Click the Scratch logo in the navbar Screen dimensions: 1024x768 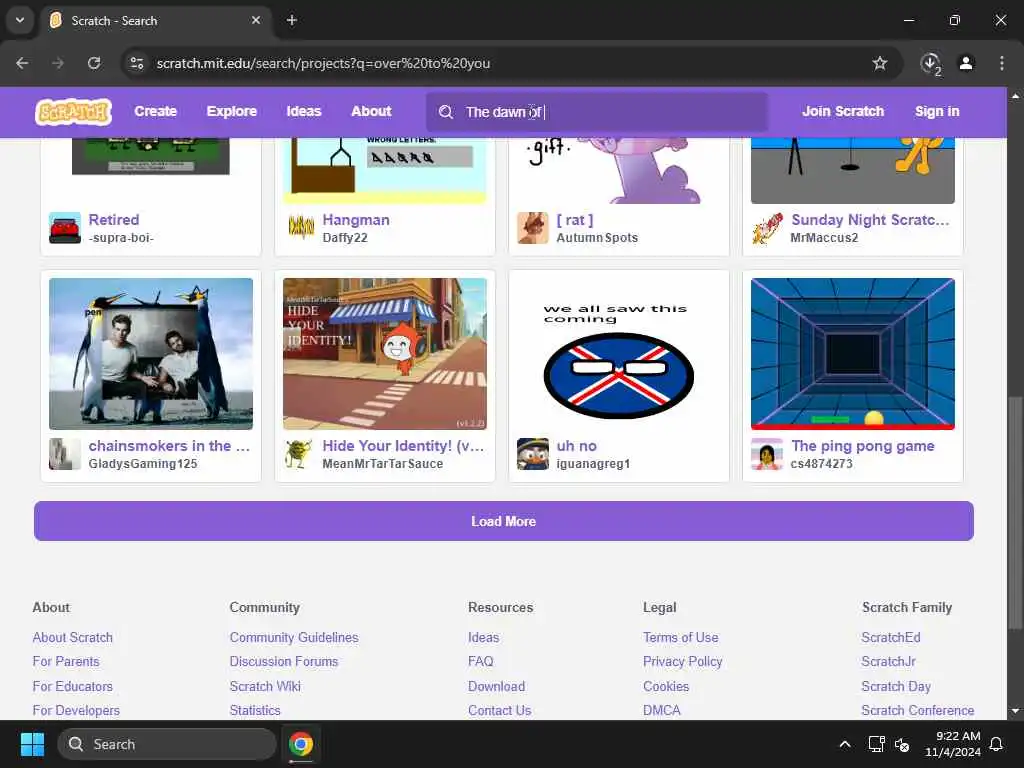pos(73,112)
